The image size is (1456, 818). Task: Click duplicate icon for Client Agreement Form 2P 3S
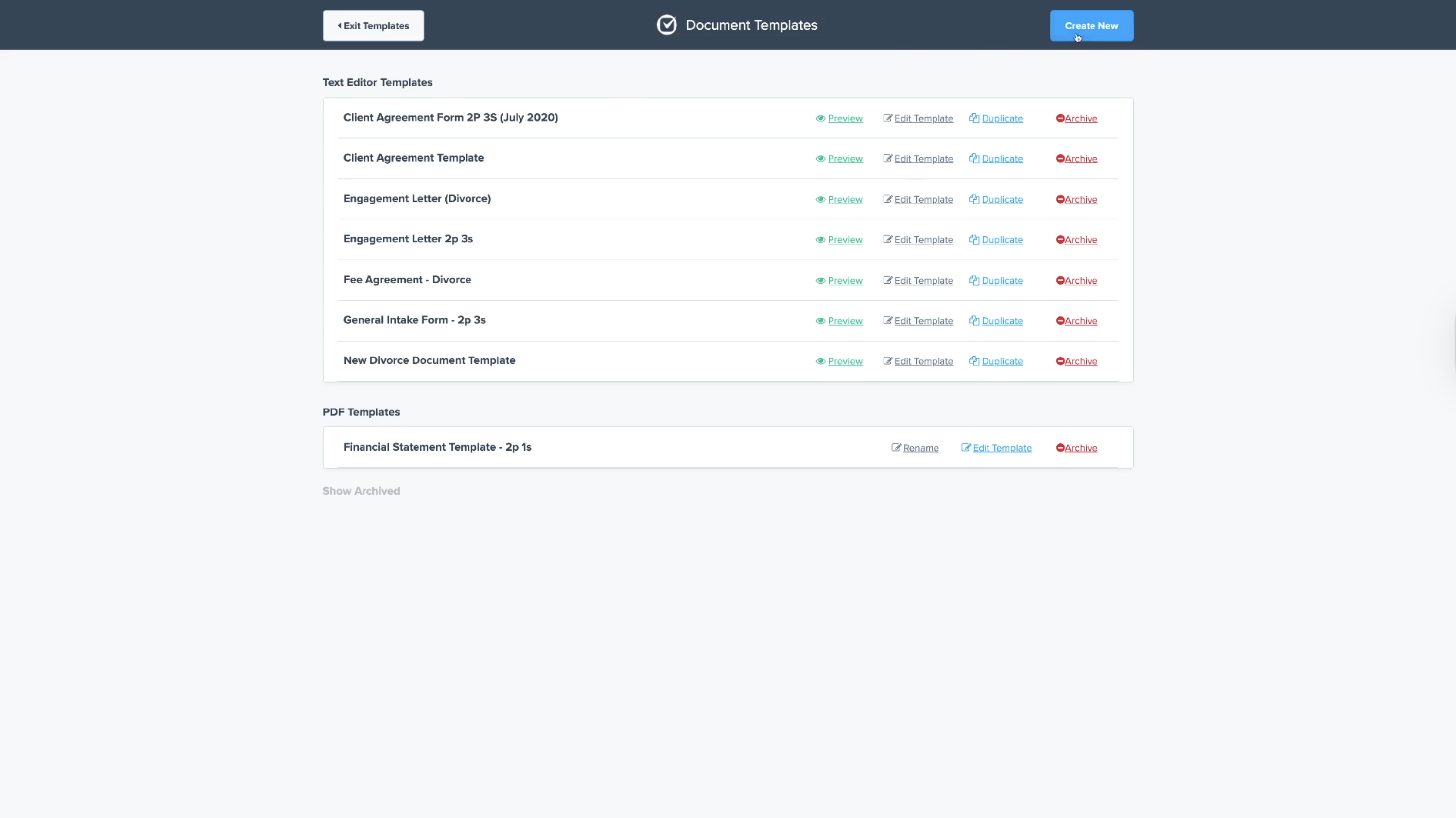974,118
